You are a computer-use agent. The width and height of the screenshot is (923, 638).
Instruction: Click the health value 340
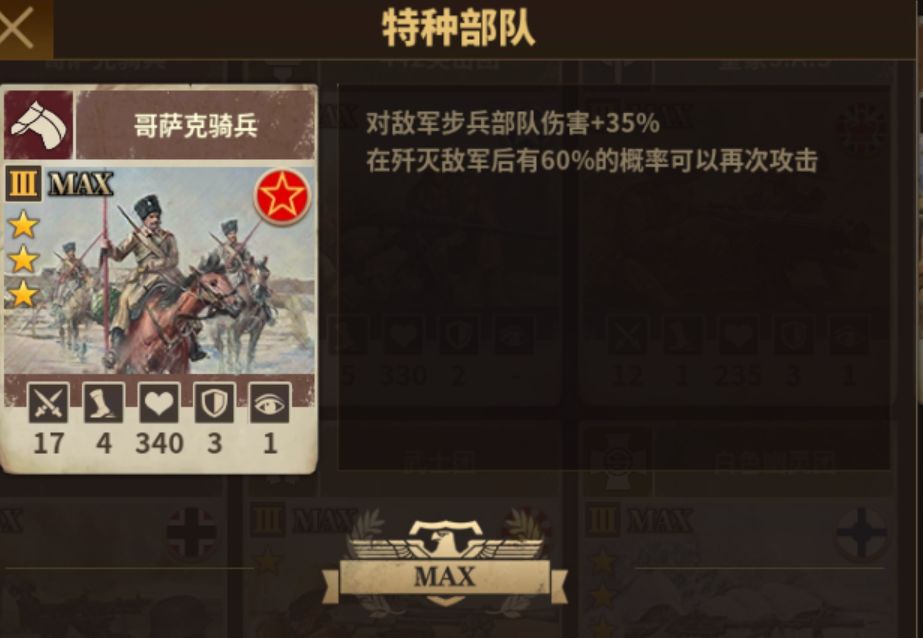159,443
